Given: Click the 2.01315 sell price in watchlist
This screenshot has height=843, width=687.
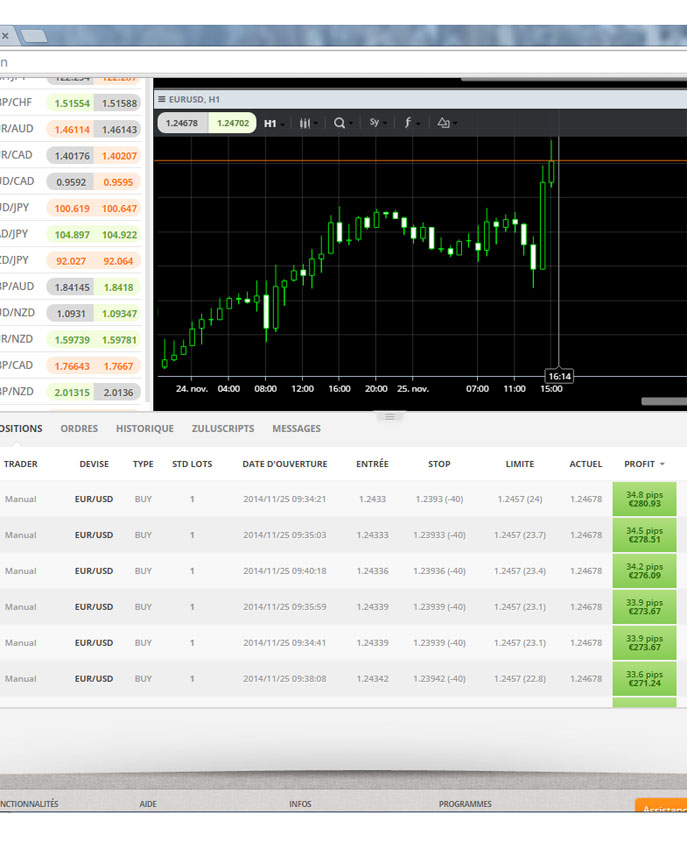Looking at the screenshot, I should [x=70, y=392].
